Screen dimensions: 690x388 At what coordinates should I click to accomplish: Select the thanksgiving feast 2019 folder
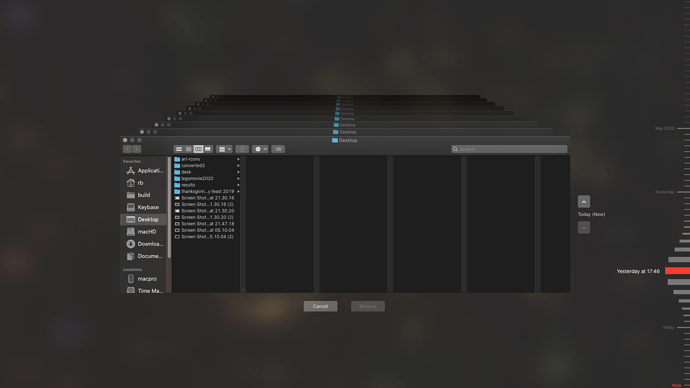tap(207, 191)
